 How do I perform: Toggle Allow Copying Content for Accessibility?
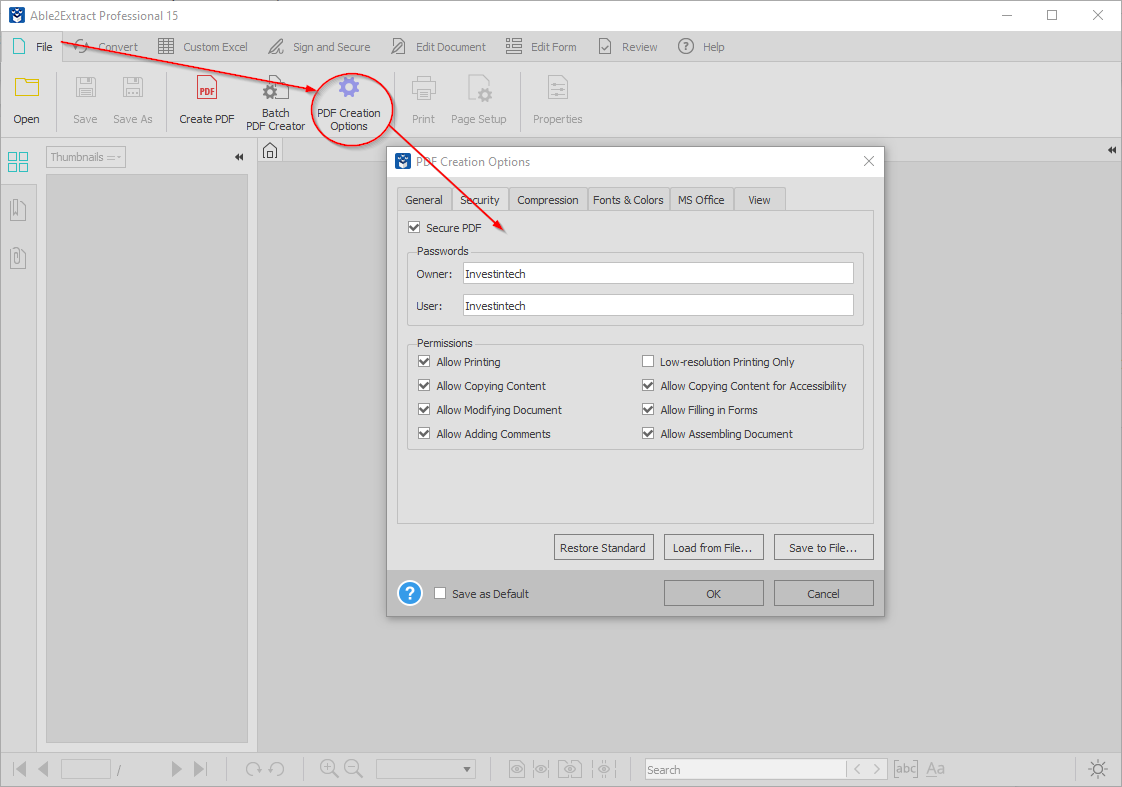[648, 386]
